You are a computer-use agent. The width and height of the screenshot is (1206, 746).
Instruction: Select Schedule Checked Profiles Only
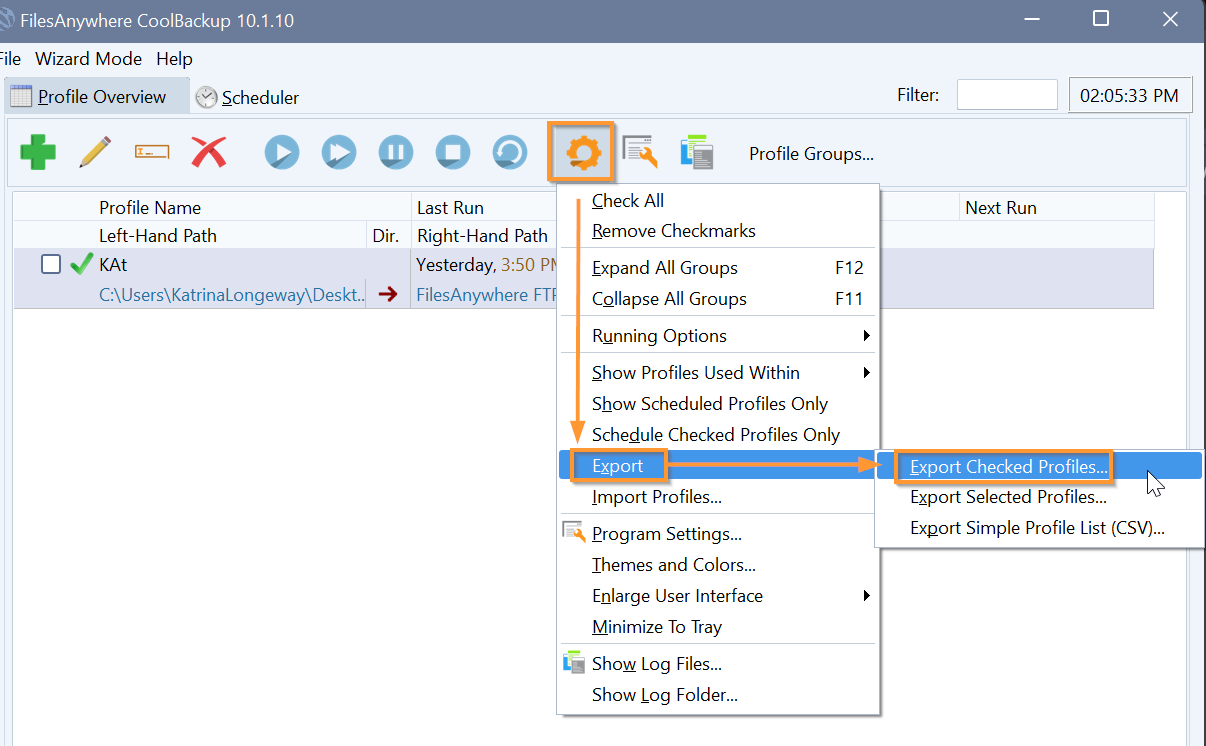click(717, 435)
